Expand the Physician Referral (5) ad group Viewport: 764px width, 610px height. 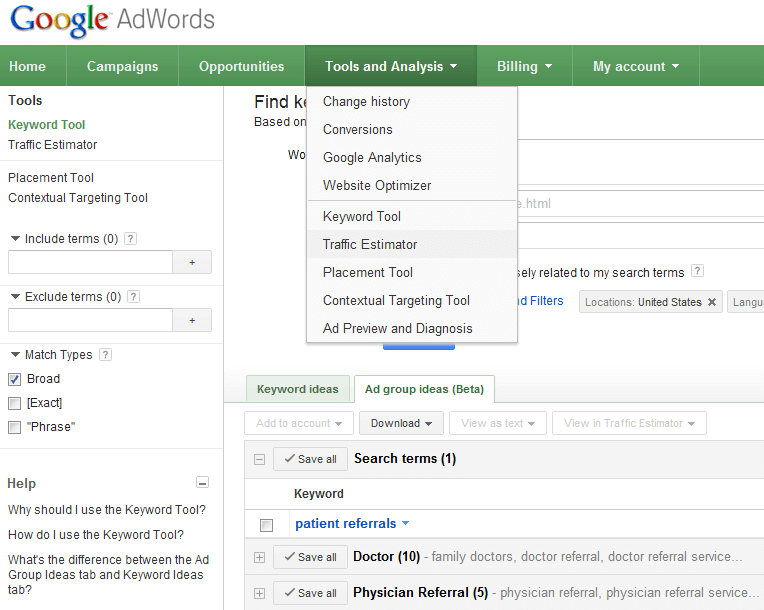coord(260,593)
